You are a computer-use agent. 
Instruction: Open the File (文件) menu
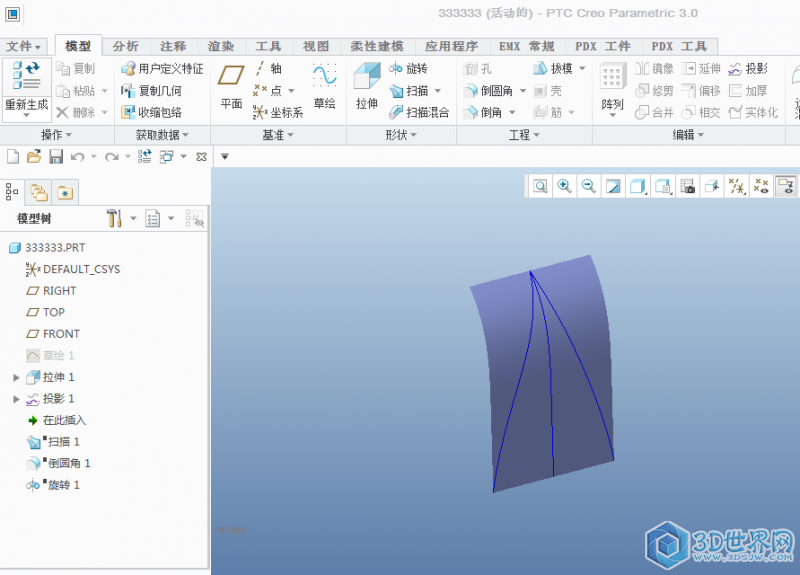[23, 46]
